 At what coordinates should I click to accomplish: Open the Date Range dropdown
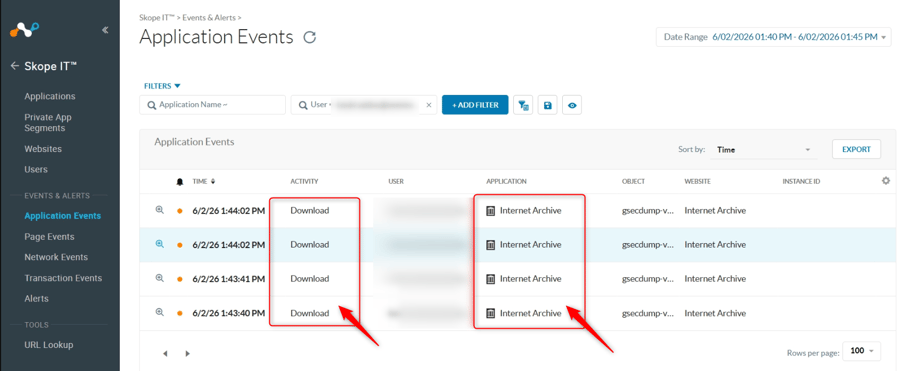(x=774, y=37)
